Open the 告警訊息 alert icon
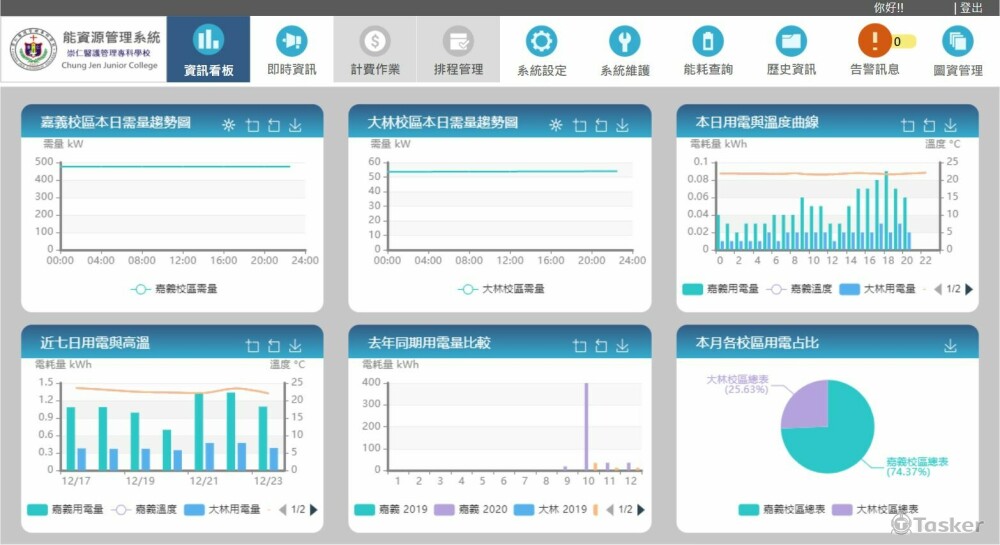The width and height of the screenshot is (1000, 545). pyautogui.click(x=874, y=42)
